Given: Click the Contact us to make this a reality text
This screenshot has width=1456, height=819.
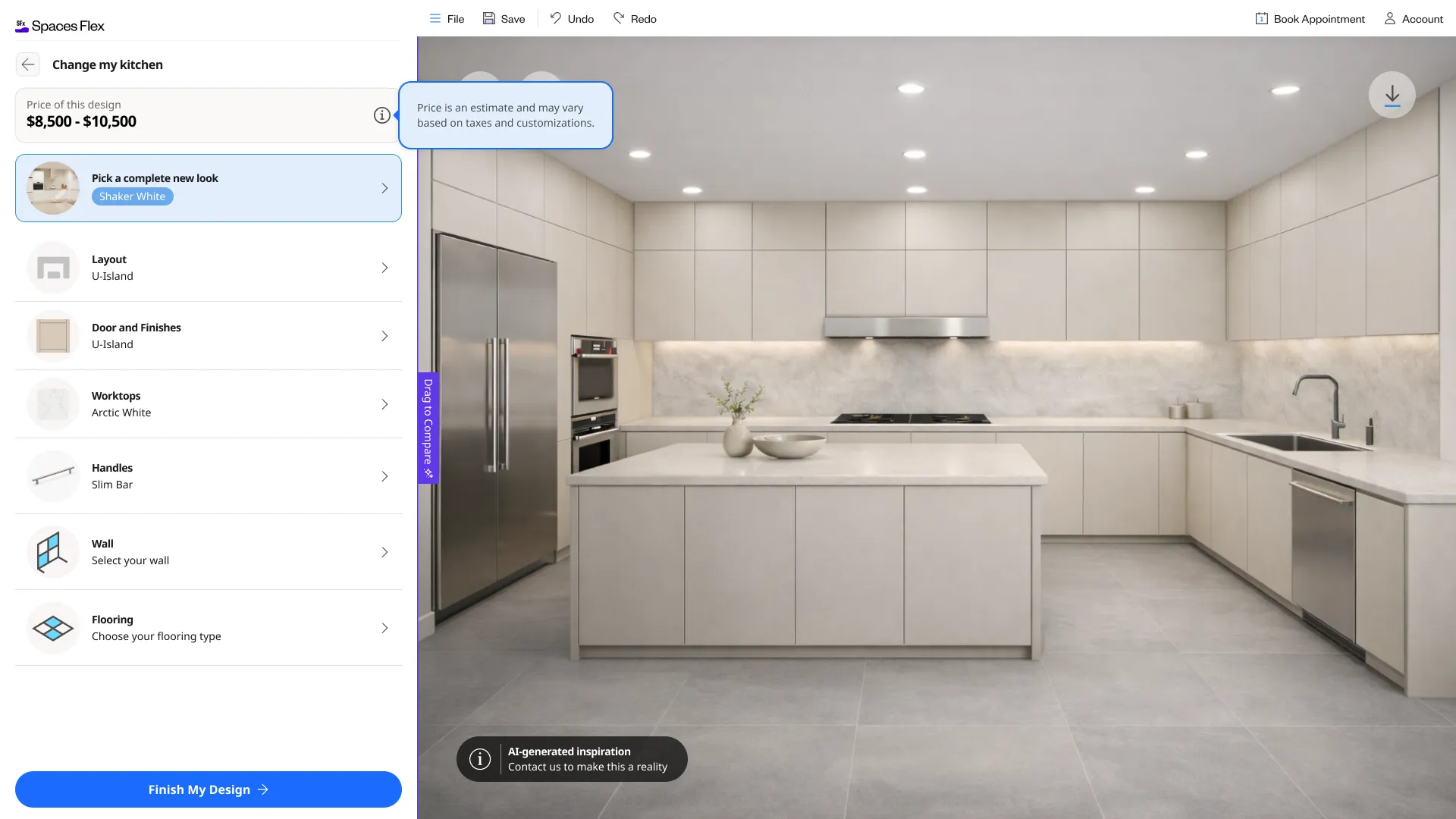Looking at the screenshot, I should pos(588,767).
